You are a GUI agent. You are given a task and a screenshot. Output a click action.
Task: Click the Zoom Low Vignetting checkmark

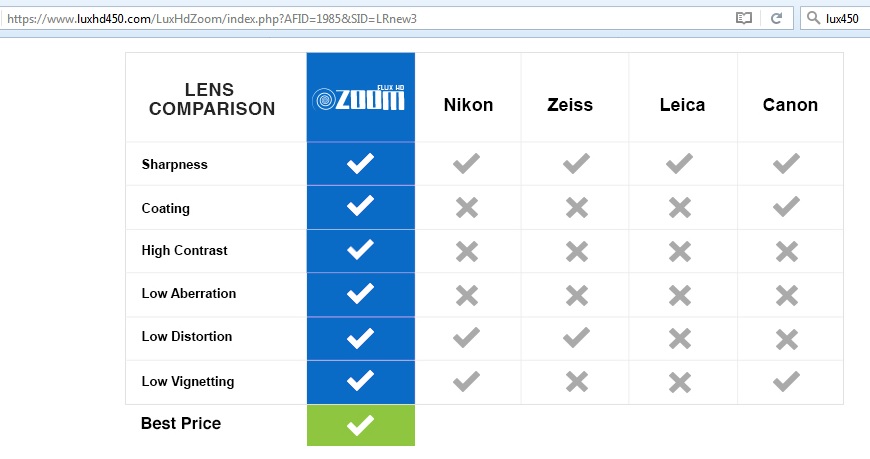361,381
